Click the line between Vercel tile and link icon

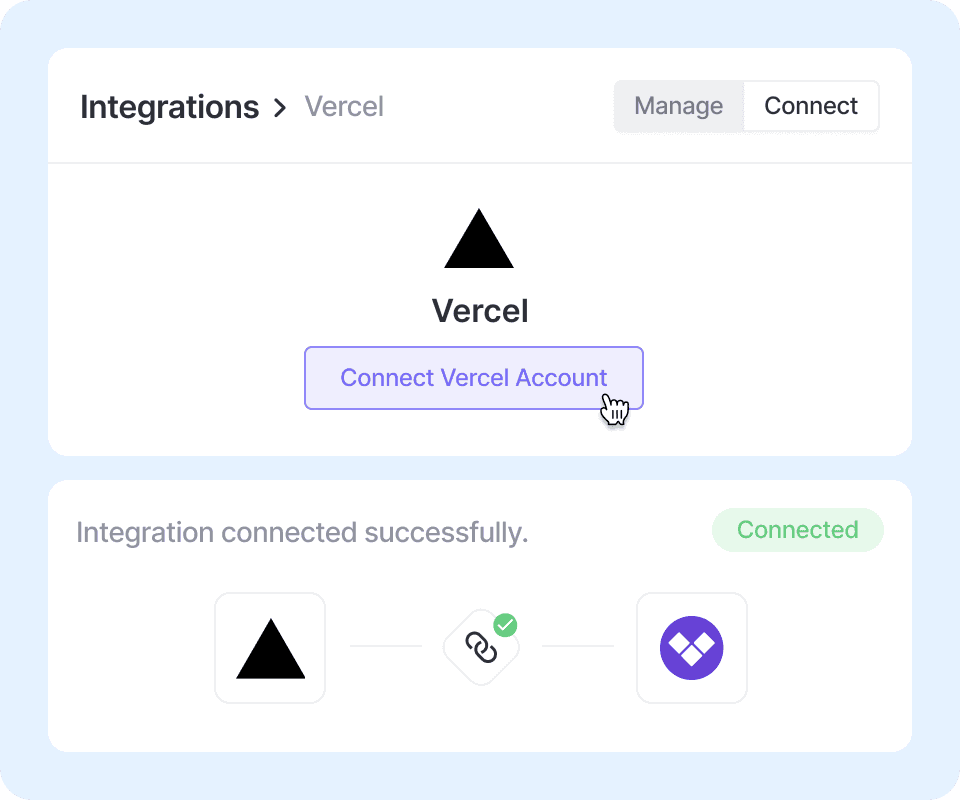pyautogui.click(x=386, y=646)
